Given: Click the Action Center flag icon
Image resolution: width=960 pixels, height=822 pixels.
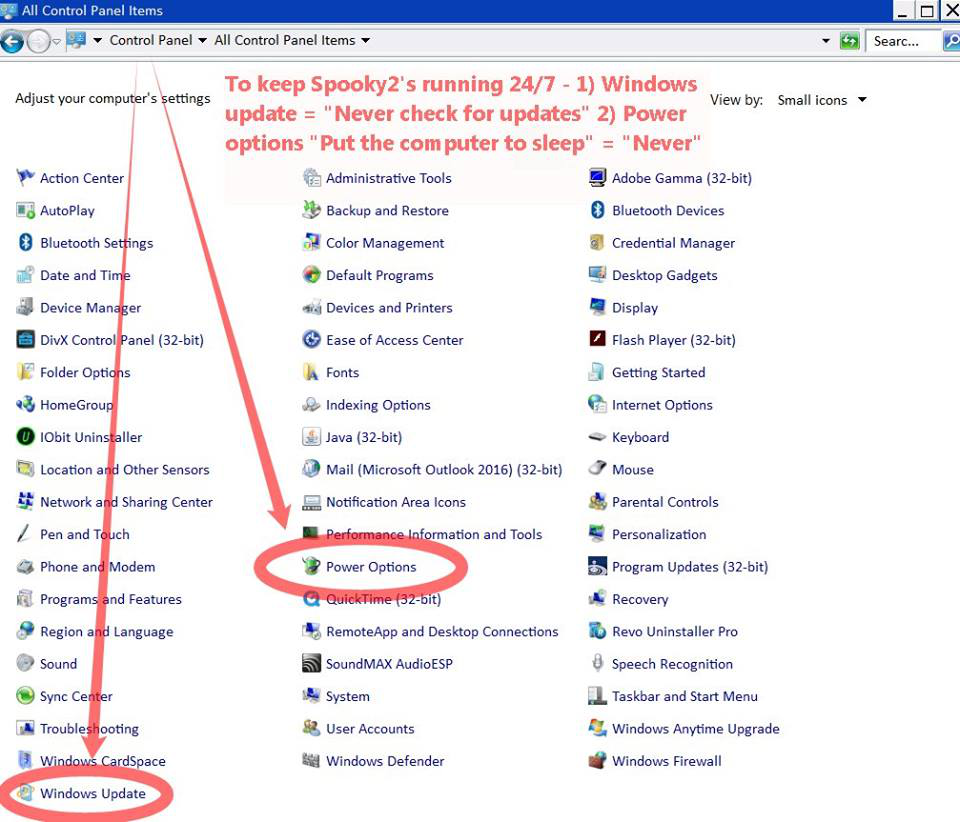Looking at the screenshot, I should point(25,178).
